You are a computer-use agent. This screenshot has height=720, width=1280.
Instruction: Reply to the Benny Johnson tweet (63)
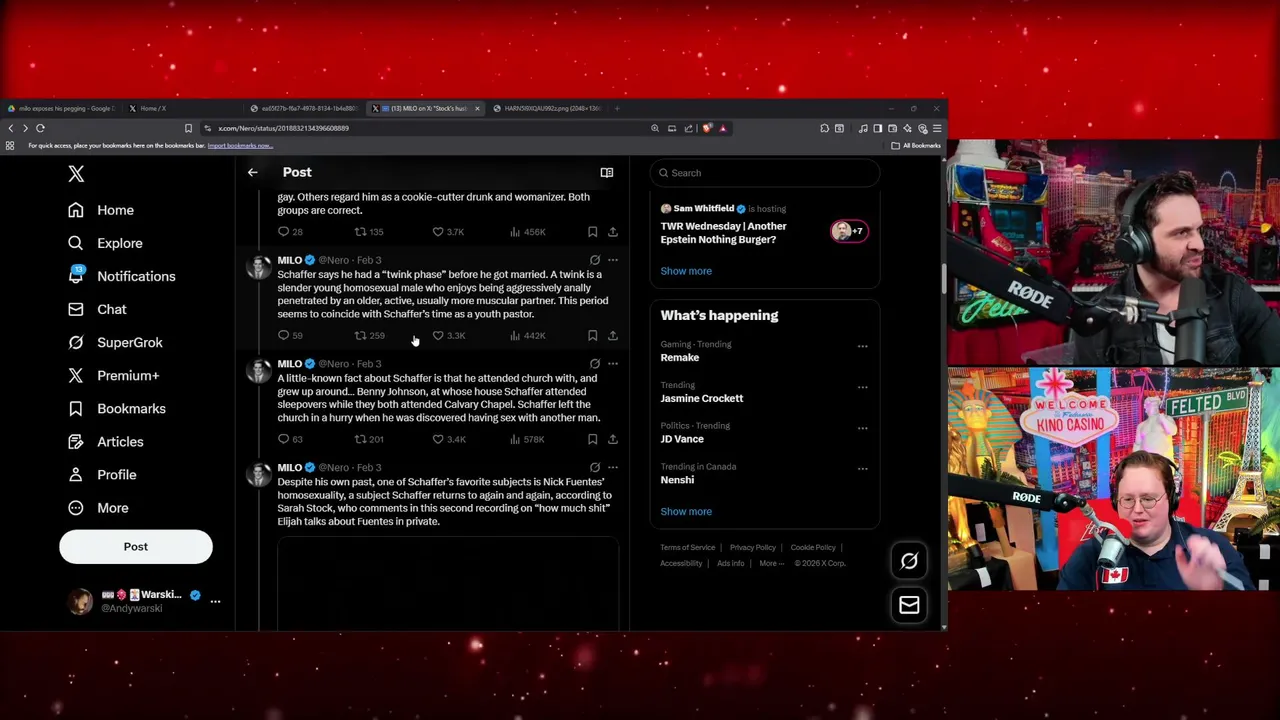[x=289, y=439]
